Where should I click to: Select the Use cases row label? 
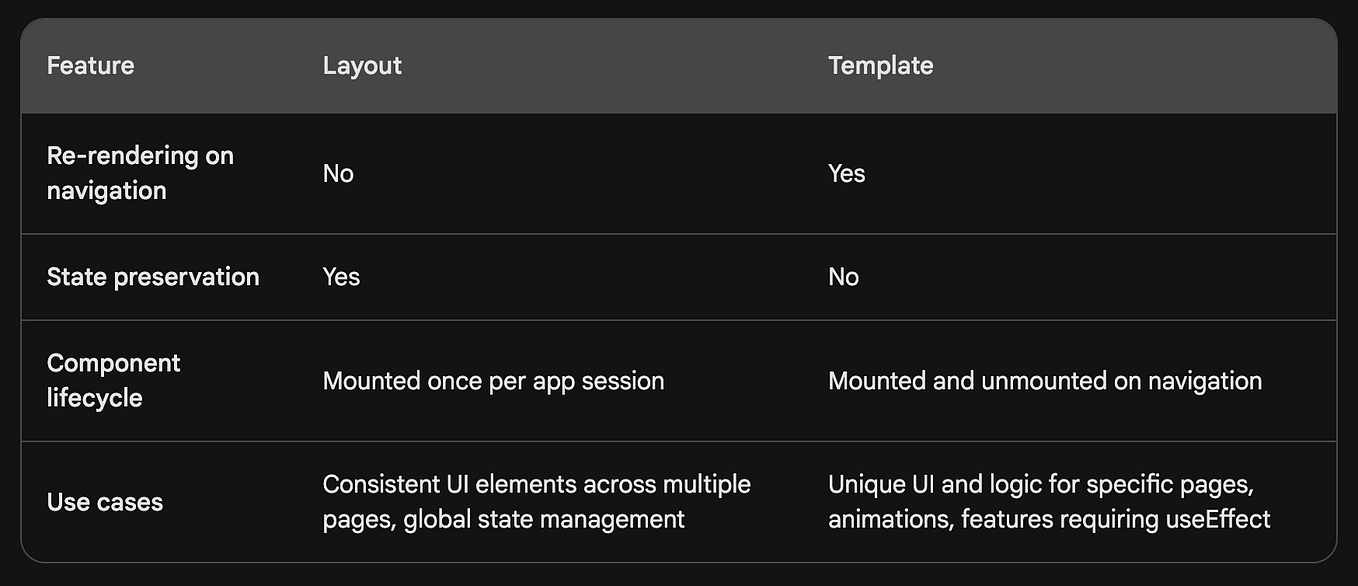pyautogui.click(x=104, y=502)
